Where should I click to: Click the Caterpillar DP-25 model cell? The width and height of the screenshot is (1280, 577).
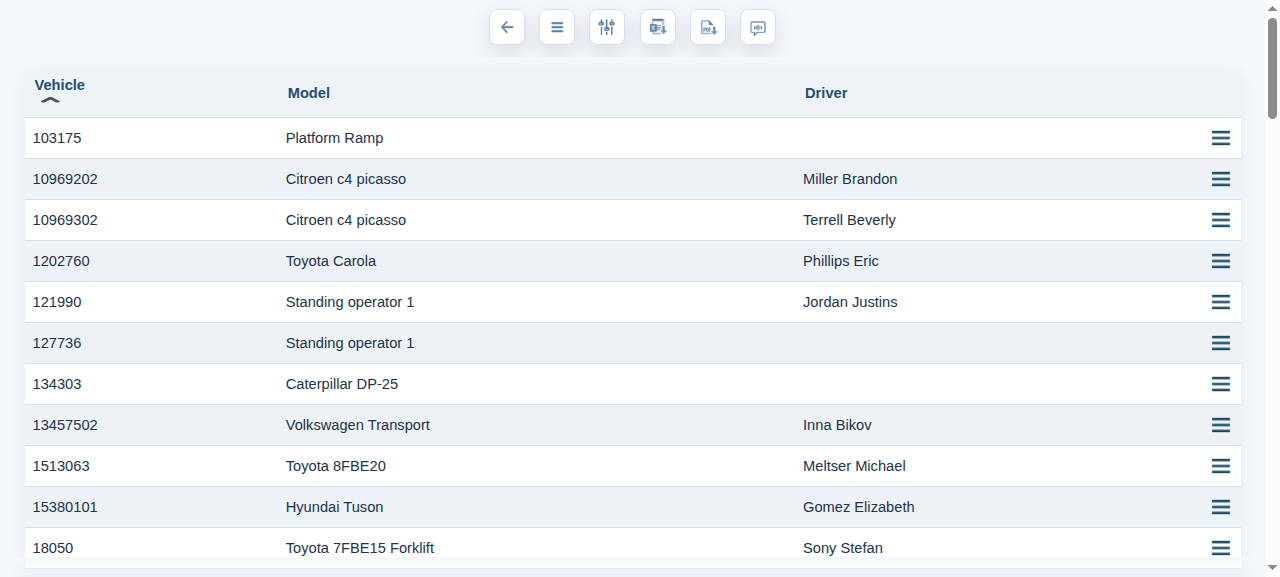[x=342, y=384]
